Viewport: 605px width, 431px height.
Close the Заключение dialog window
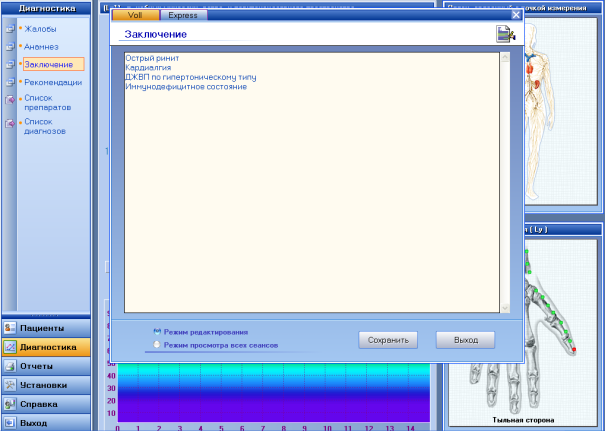tap(516, 15)
